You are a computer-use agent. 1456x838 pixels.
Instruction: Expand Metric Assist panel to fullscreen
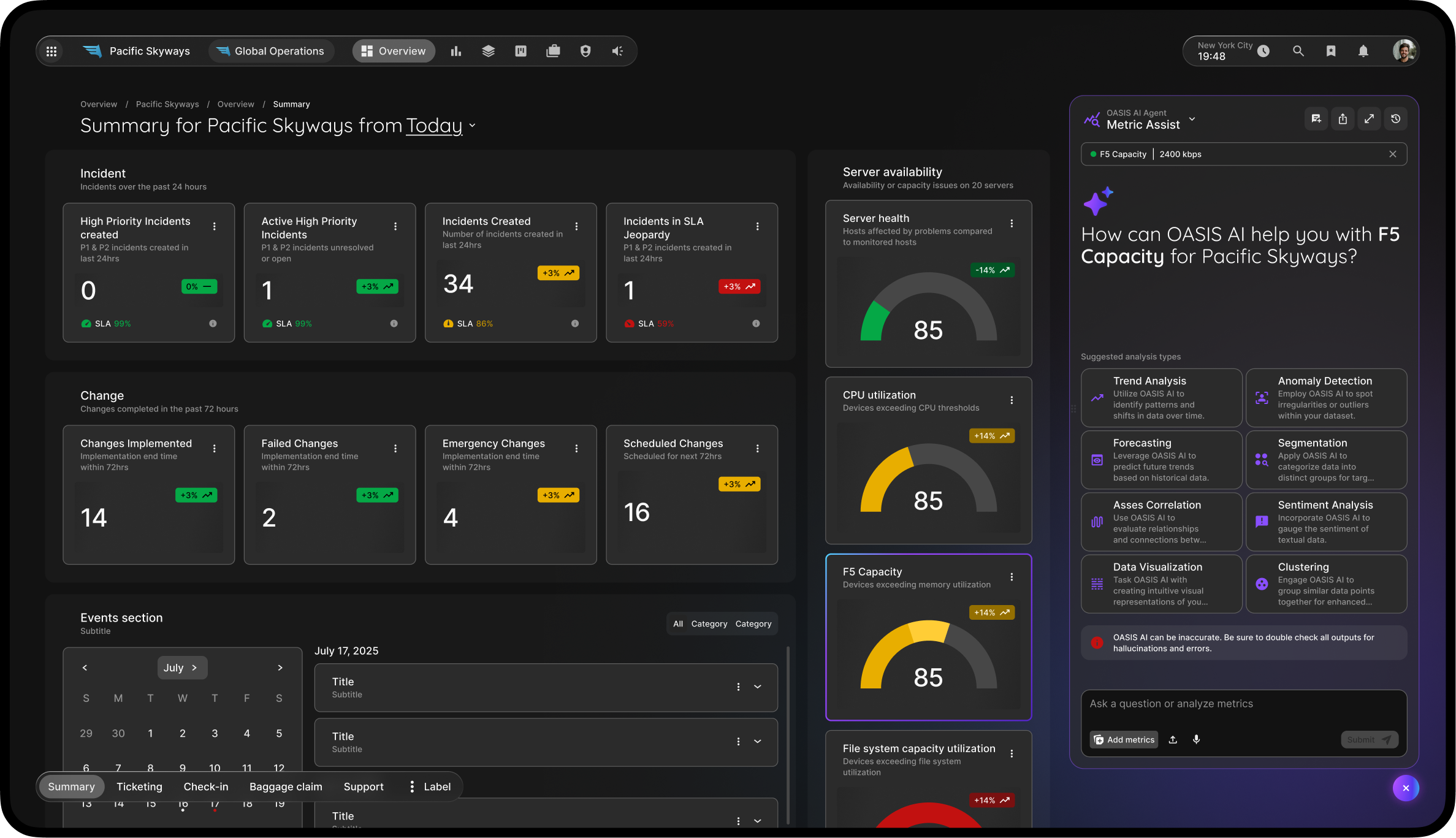[1369, 119]
